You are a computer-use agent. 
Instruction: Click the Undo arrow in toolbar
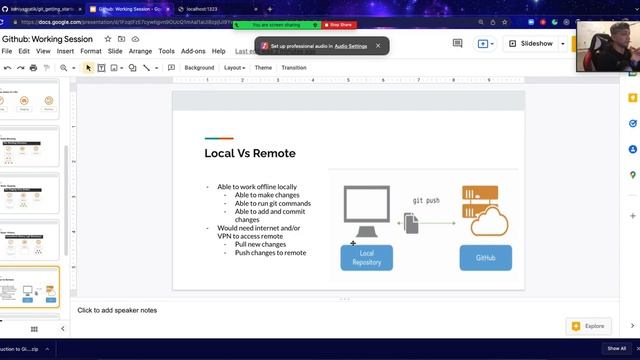coord(7,68)
